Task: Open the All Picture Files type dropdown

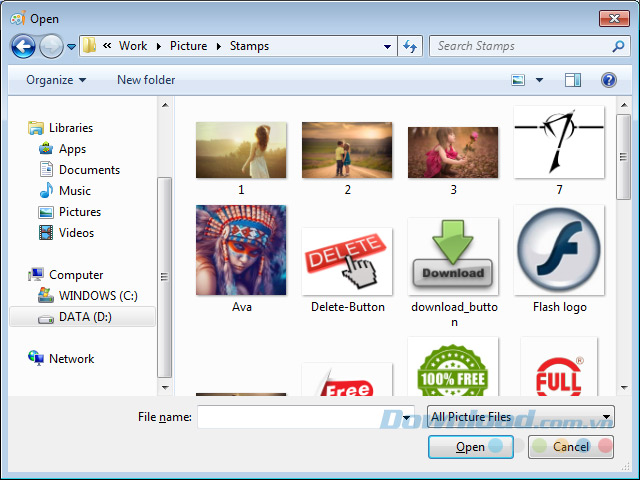Action: click(x=520, y=417)
